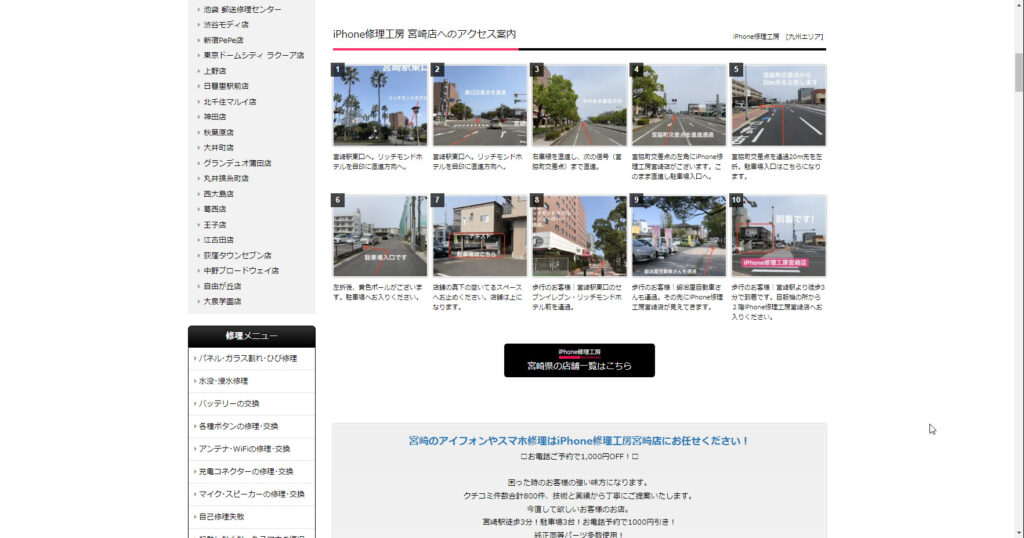View access photo number 3

(x=579, y=104)
